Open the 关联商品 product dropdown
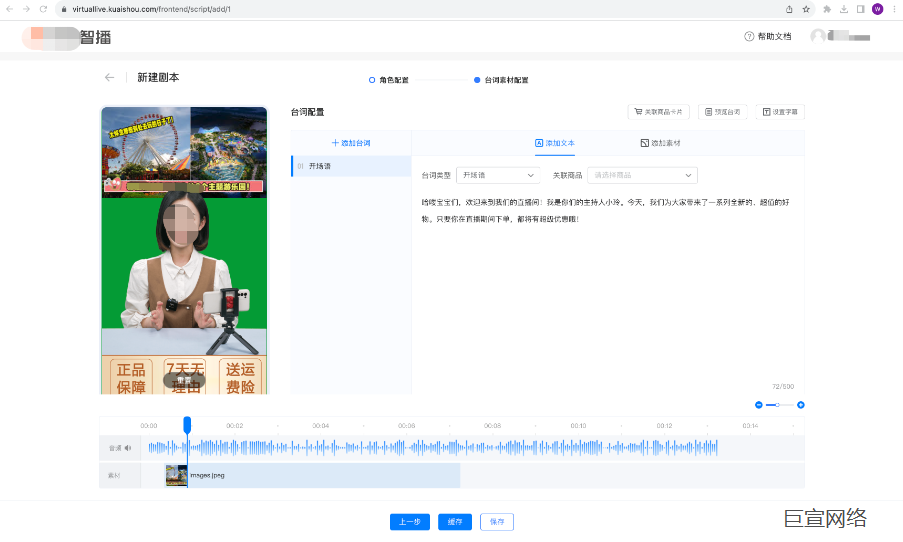This screenshot has width=903, height=542. [642, 175]
